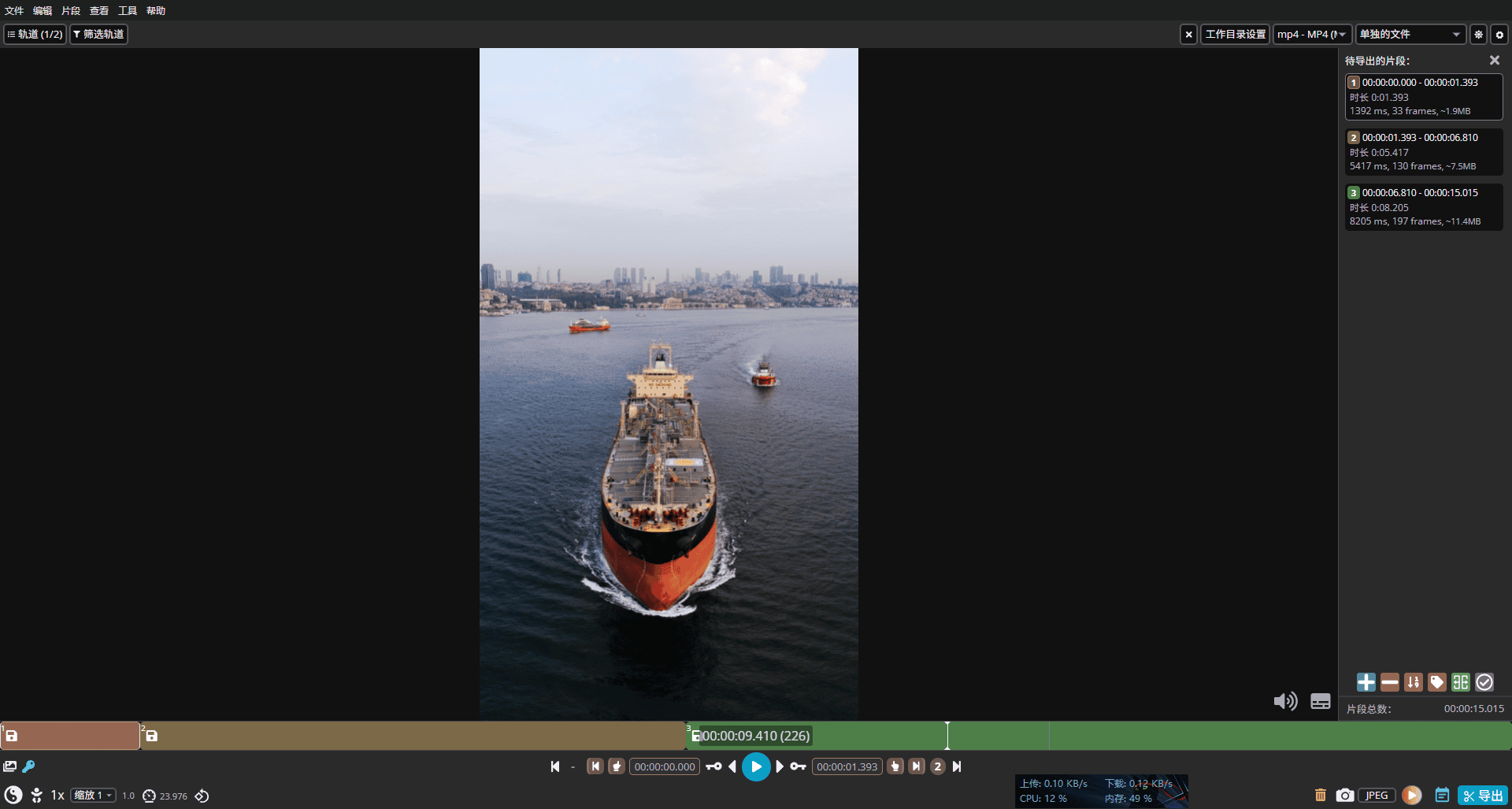
Task: Open the mp4 output format dropdown
Action: coord(1312,35)
